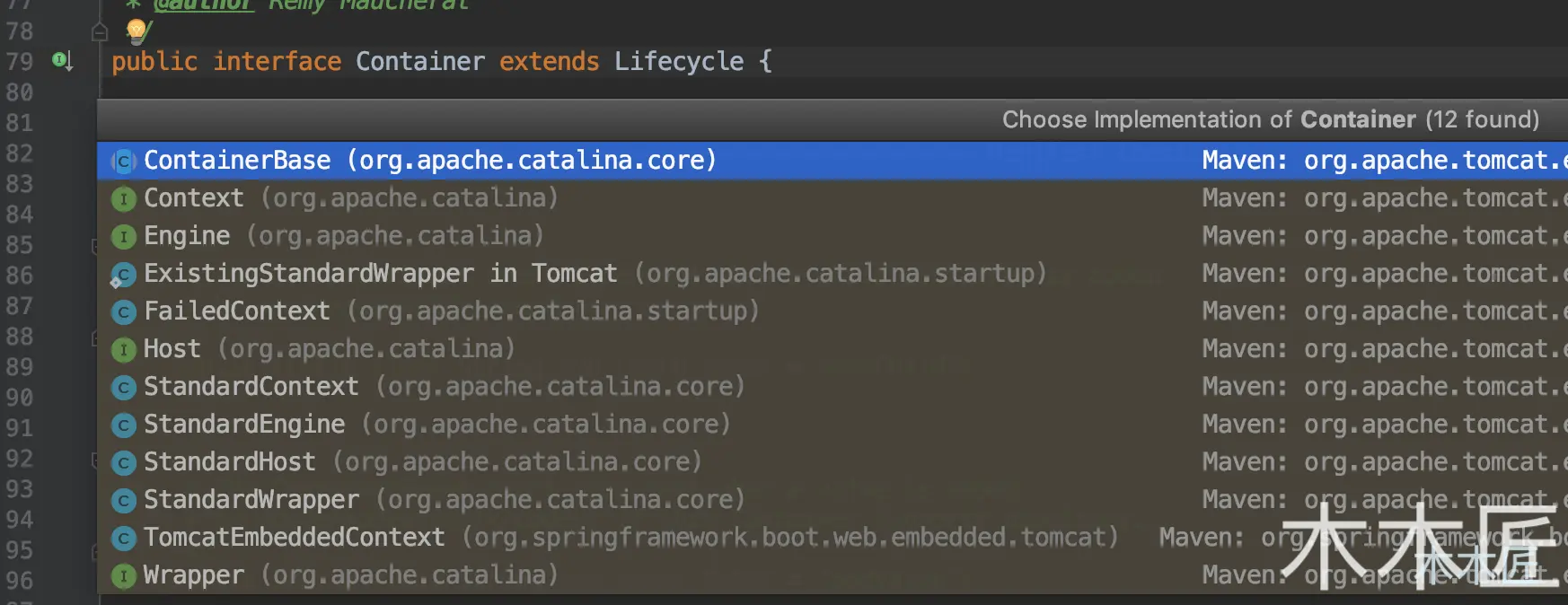Click the ContainerBase abstract class icon
This screenshot has height=605, width=1568.
tap(123, 162)
